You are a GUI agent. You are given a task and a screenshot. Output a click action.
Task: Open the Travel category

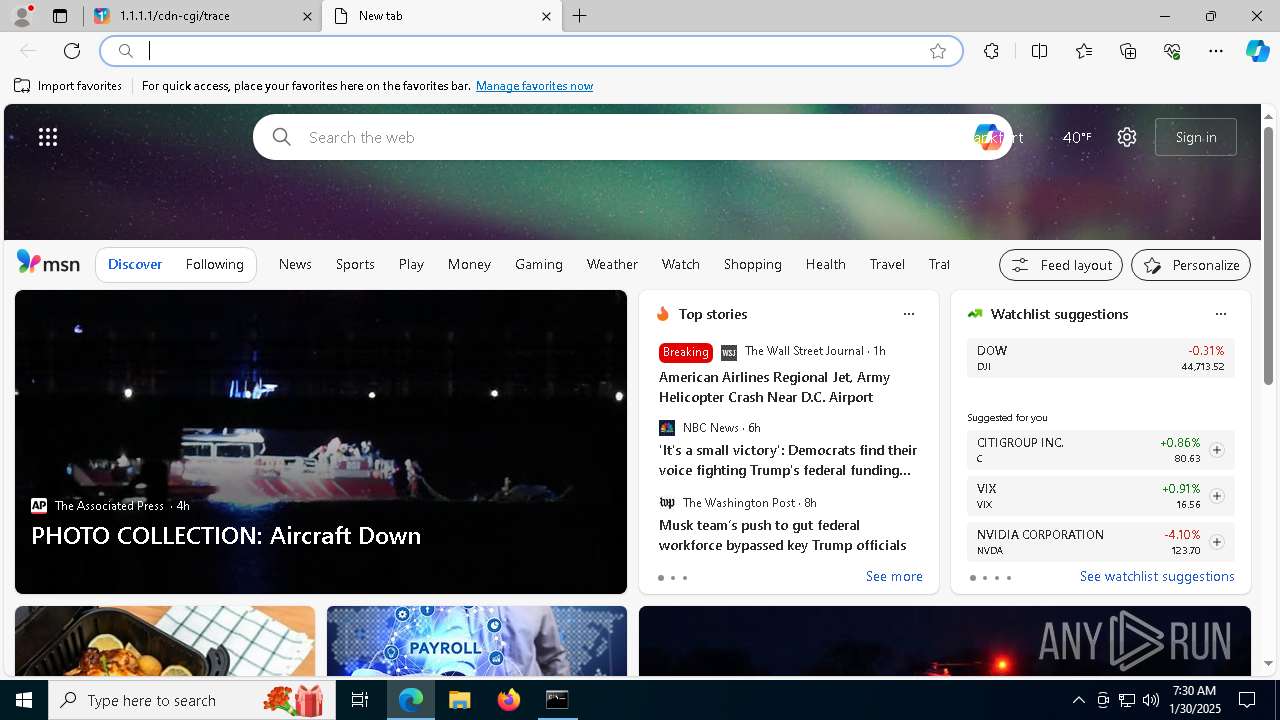[x=887, y=264]
